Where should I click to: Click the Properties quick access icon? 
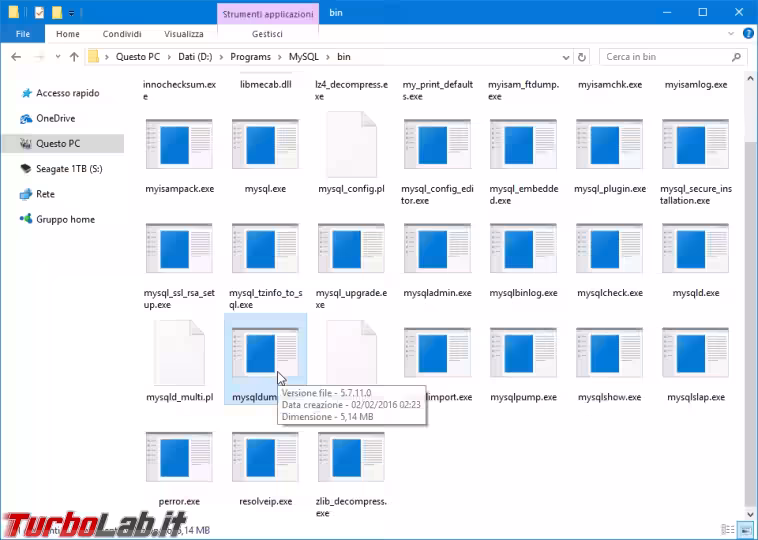pyautogui.click(x=40, y=13)
